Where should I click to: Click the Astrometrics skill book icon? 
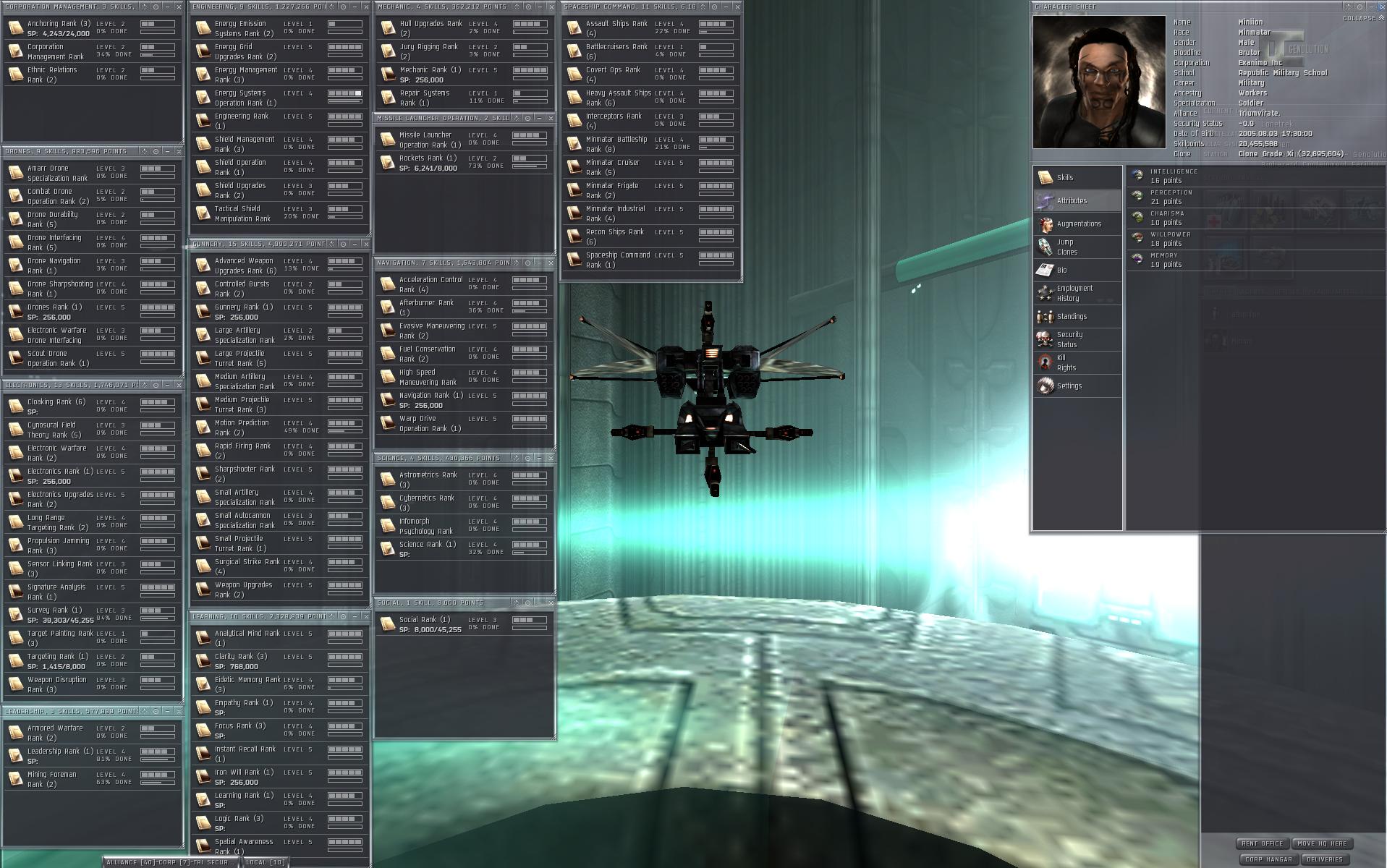point(387,480)
